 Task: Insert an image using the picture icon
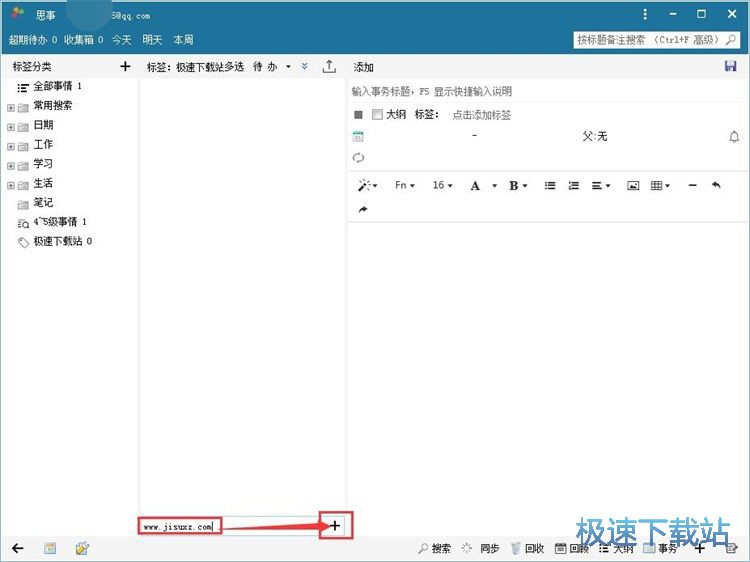click(633, 186)
